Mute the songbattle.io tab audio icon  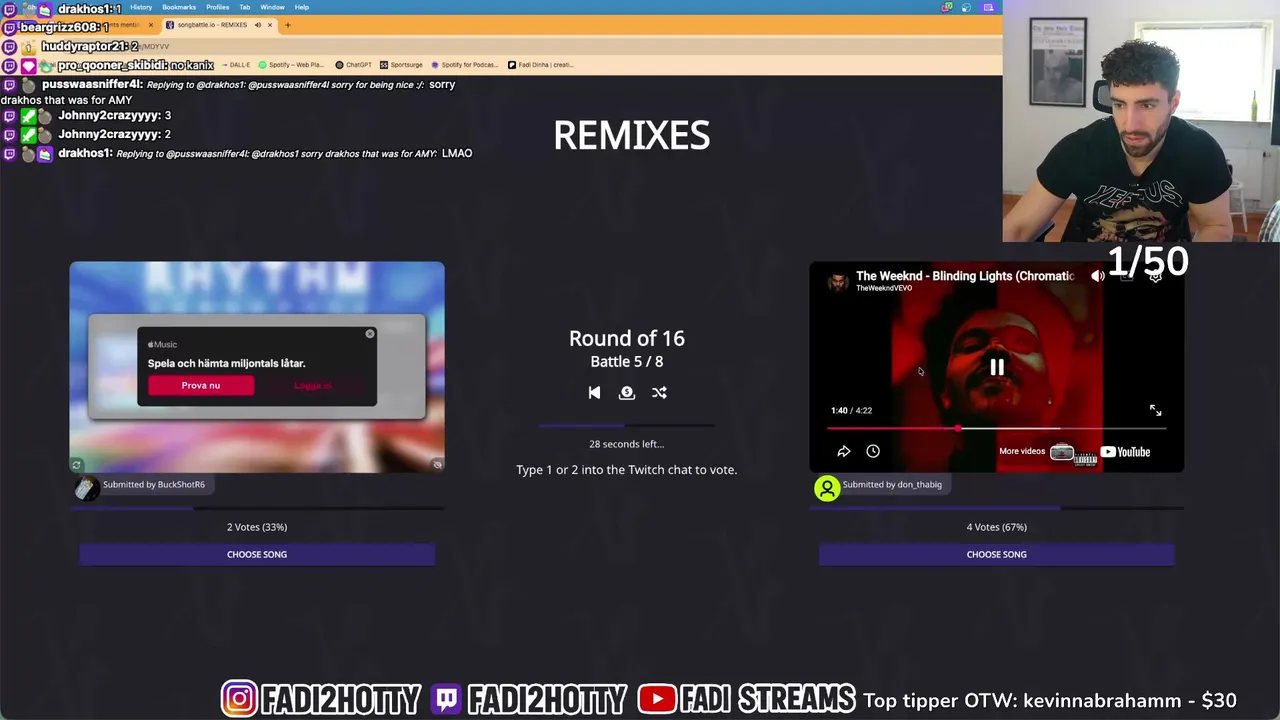(257, 25)
